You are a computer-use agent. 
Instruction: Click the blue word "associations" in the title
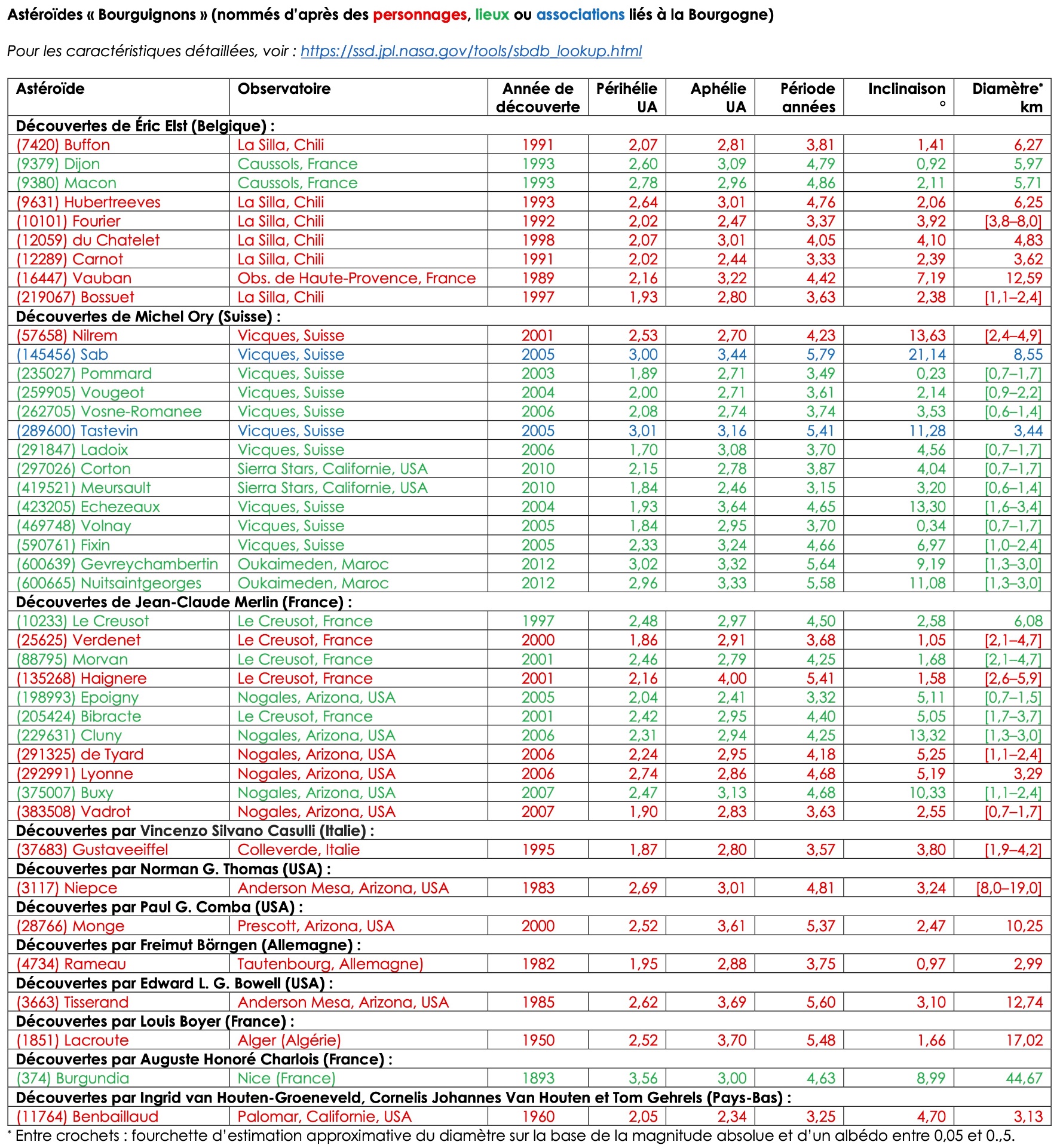coord(580,15)
